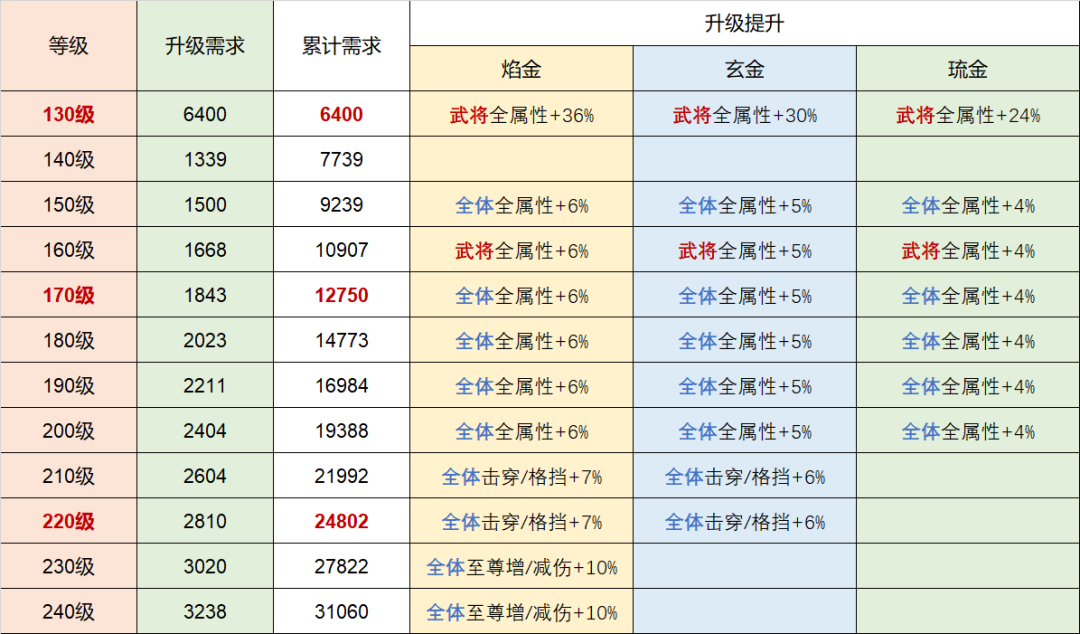Click cumulative value 19388

click(x=342, y=431)
